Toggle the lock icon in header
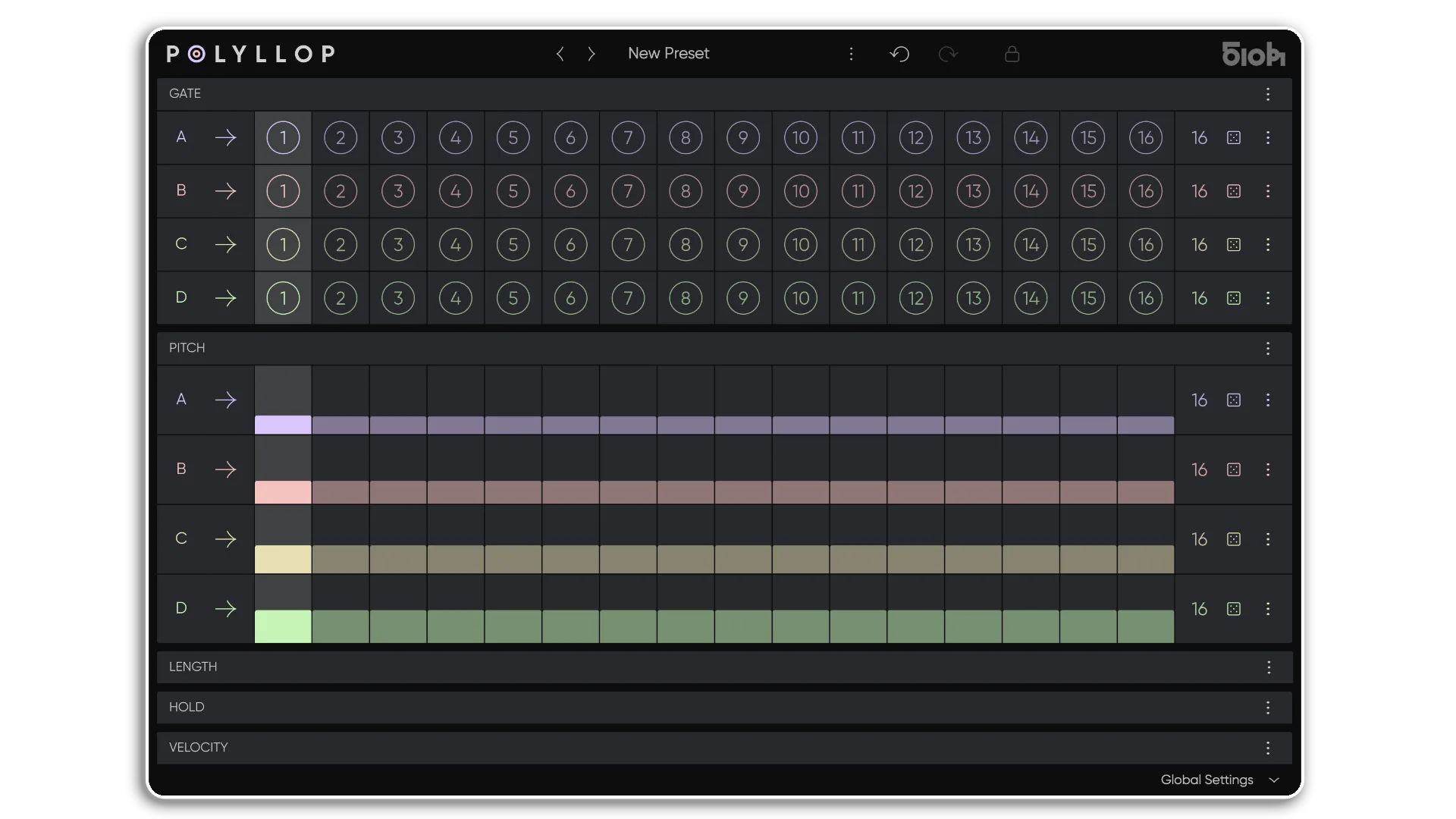The width and height of the screenshot is (1456, 819). coord(1012,54)
